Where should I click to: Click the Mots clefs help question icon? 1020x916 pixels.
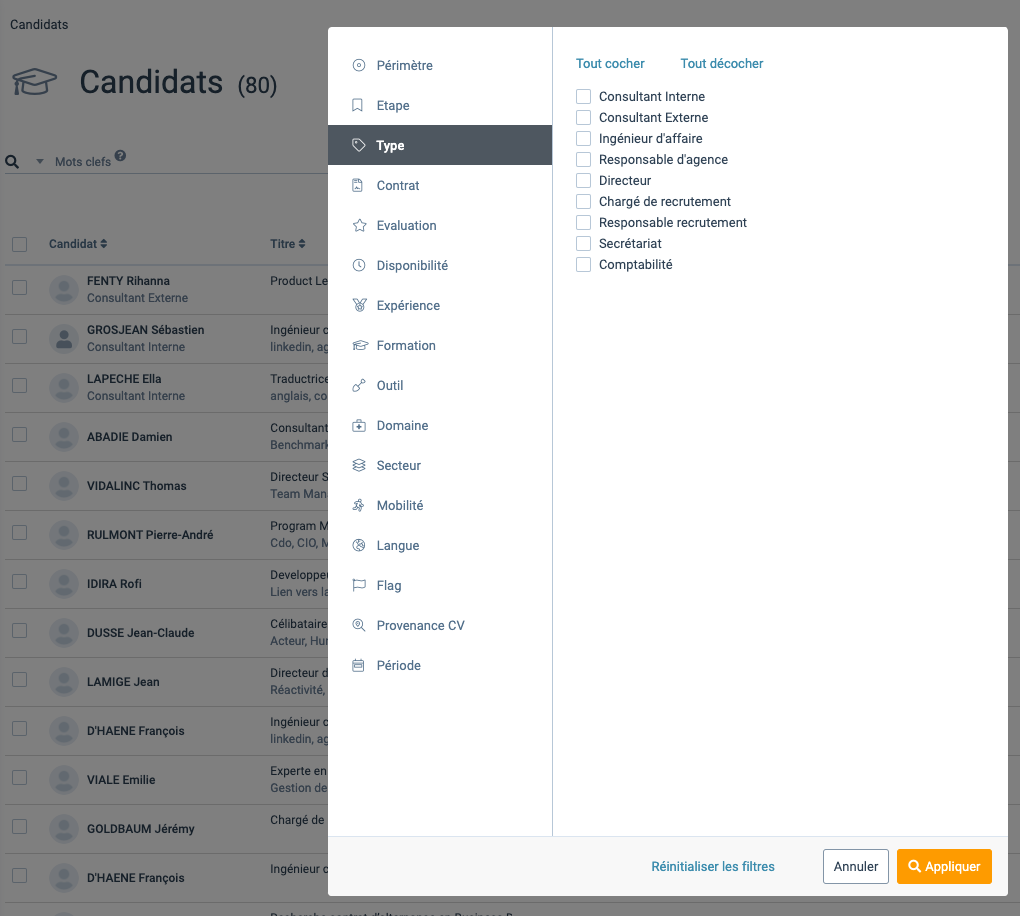(120, 156)
